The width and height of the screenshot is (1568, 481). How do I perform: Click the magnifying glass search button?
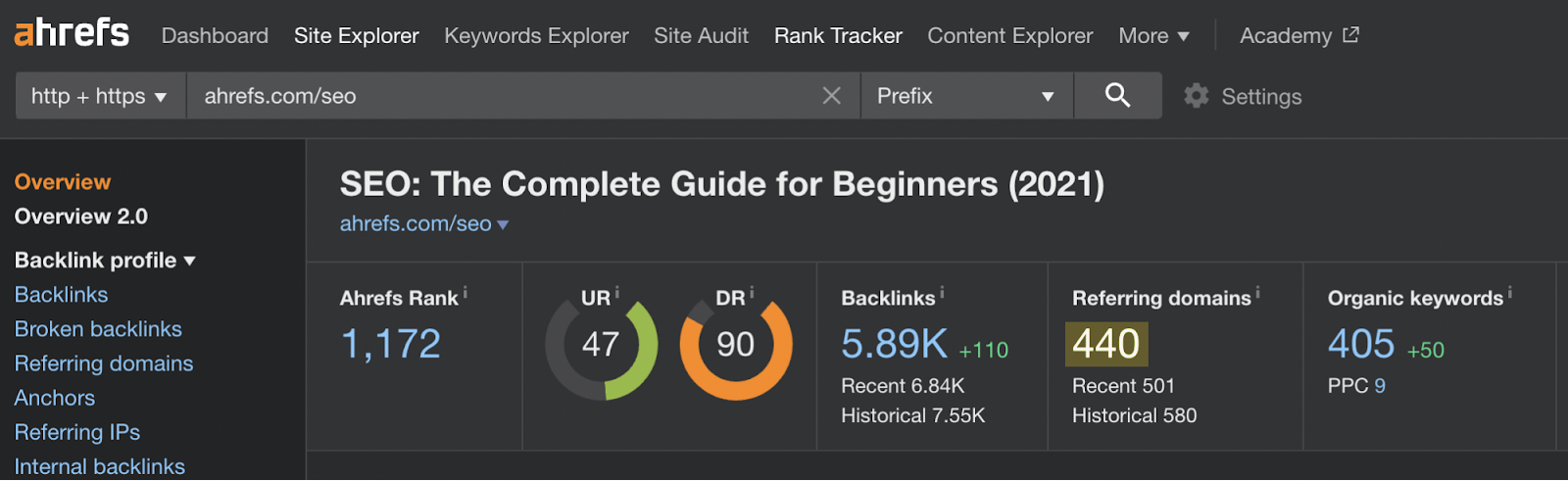tap(1117, 95)
